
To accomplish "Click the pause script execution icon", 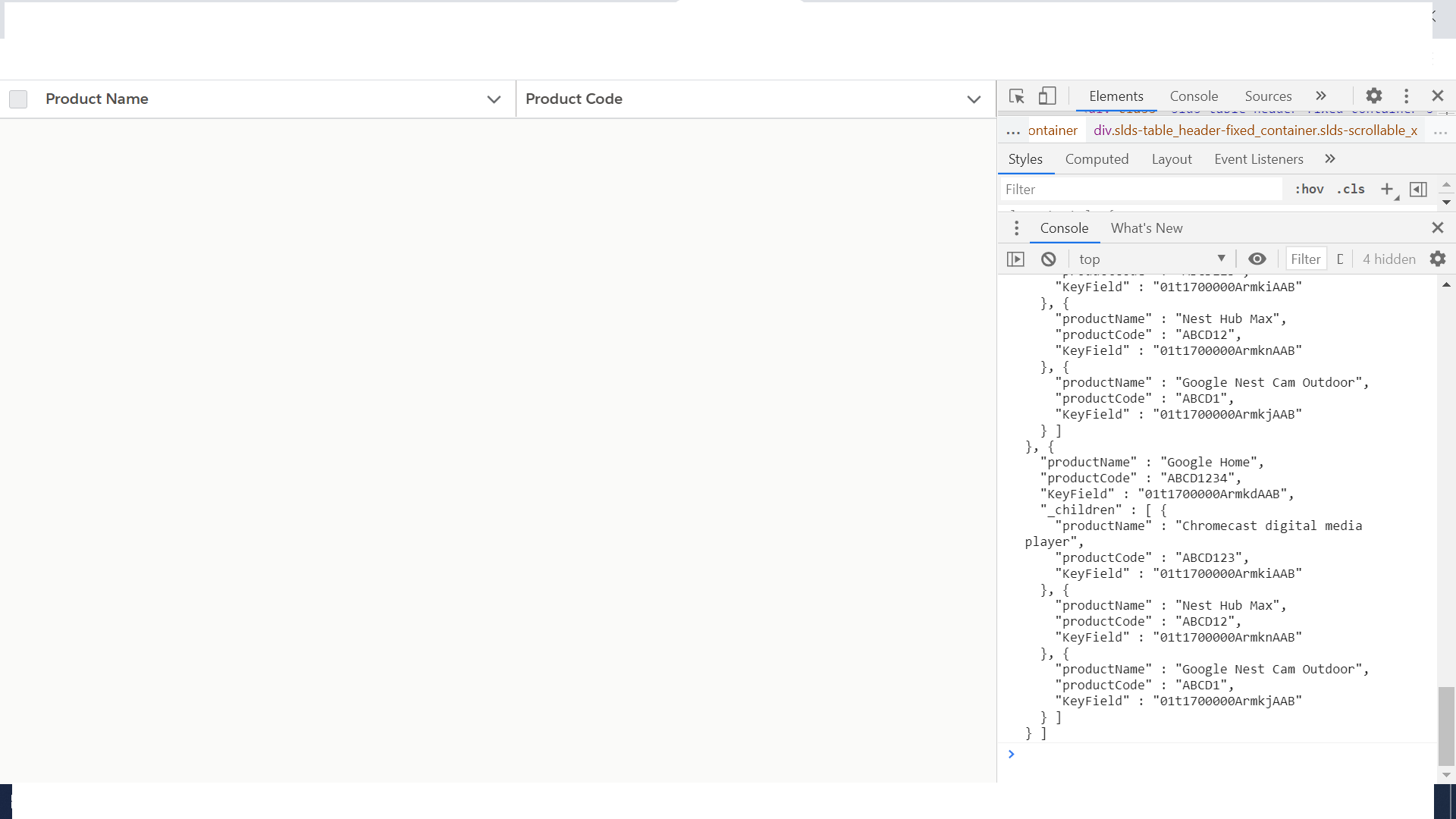I will pyautogui.click(x=1015, y=258).
